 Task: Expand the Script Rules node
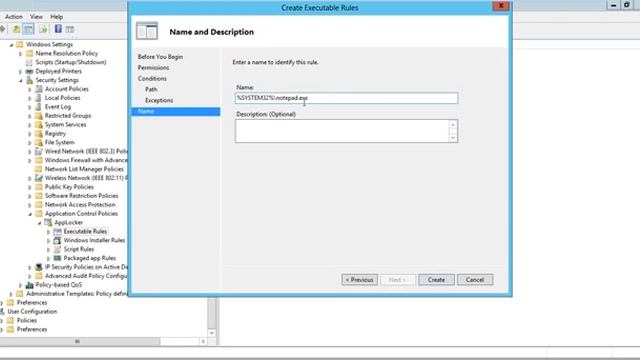click(x=49, y=249)
